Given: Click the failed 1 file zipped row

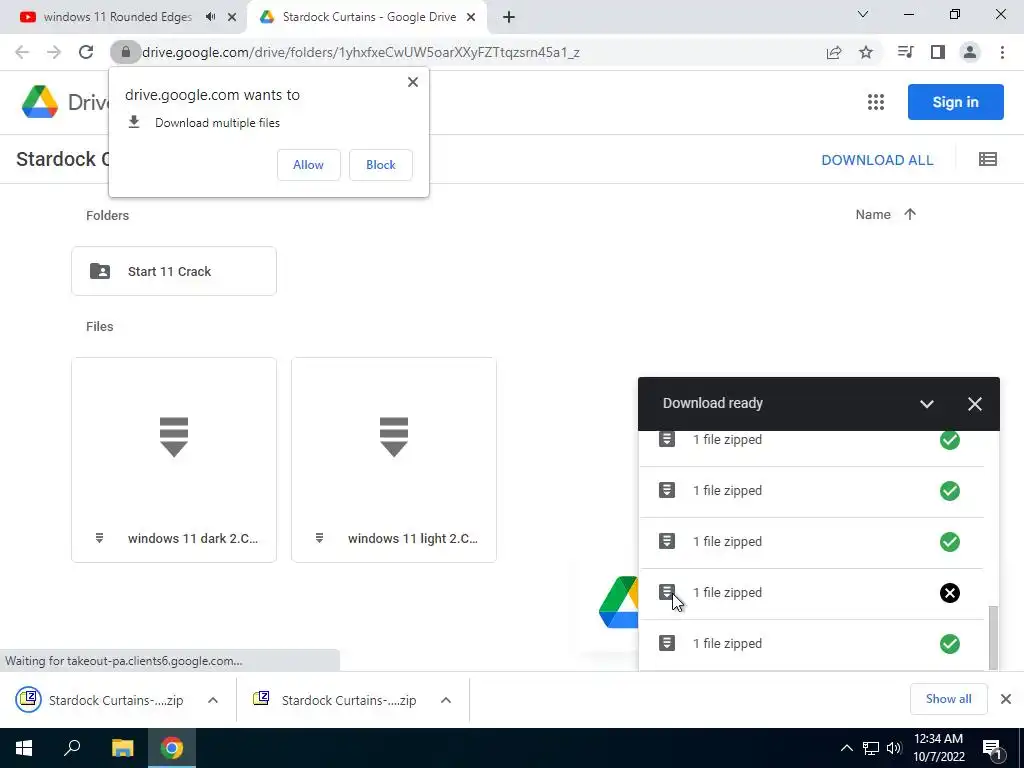Looking at the screenshot, I should pos(811,593).
